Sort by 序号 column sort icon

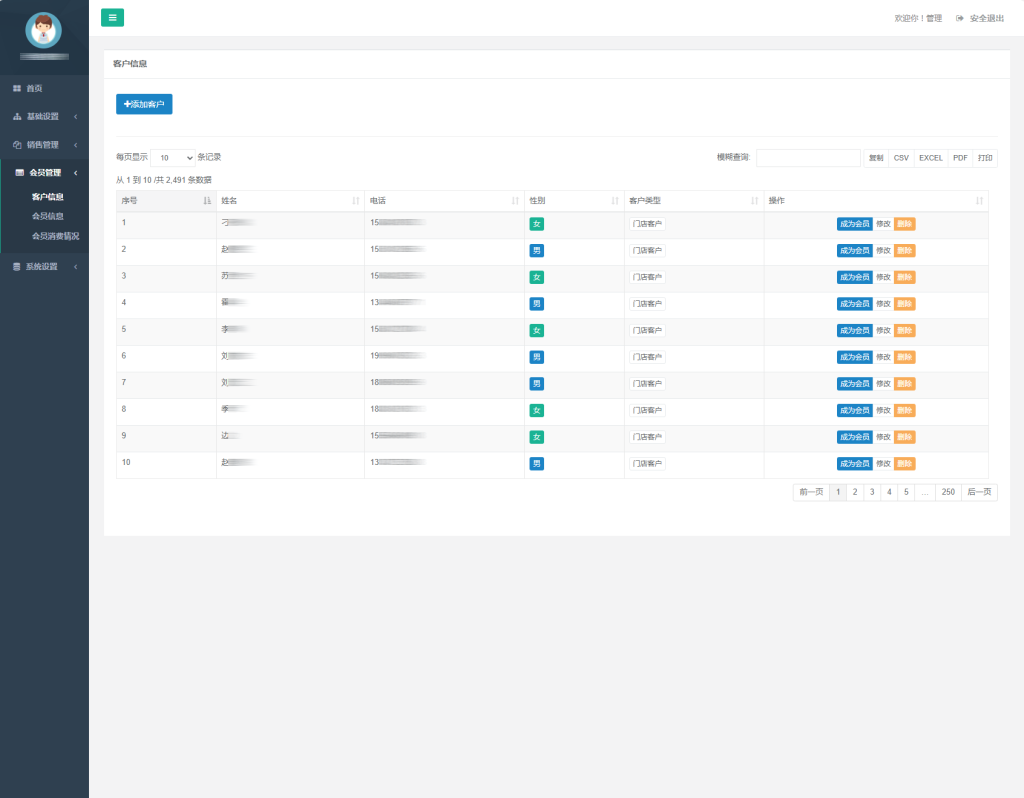click(207, 200)
